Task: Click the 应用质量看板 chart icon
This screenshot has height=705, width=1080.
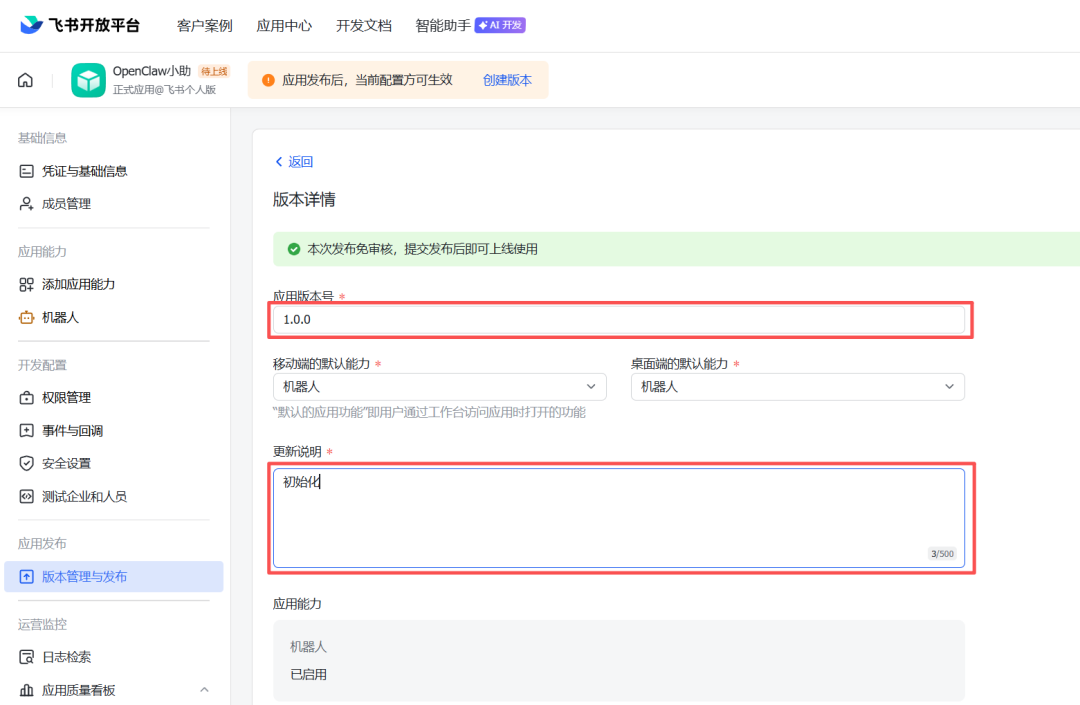Action: click(x=26, y=690)
